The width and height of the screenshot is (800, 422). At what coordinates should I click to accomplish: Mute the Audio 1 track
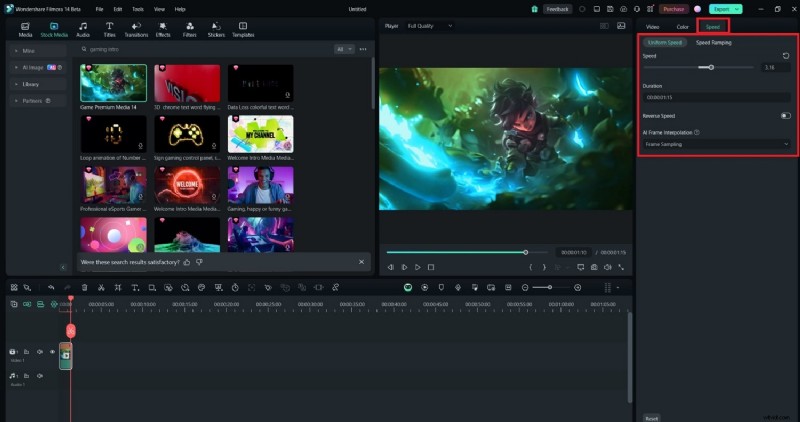[x=40, y=375]
